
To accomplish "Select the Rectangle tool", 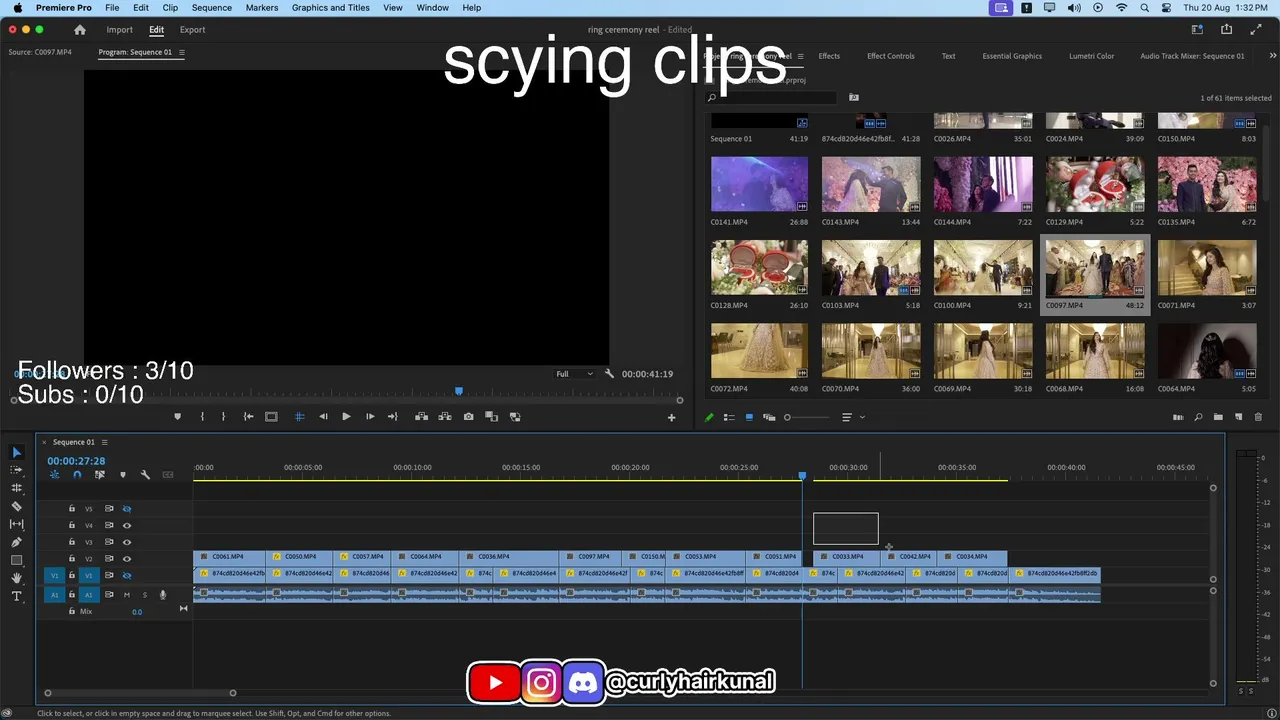I will pyautogui.click(x=16, y=560).
